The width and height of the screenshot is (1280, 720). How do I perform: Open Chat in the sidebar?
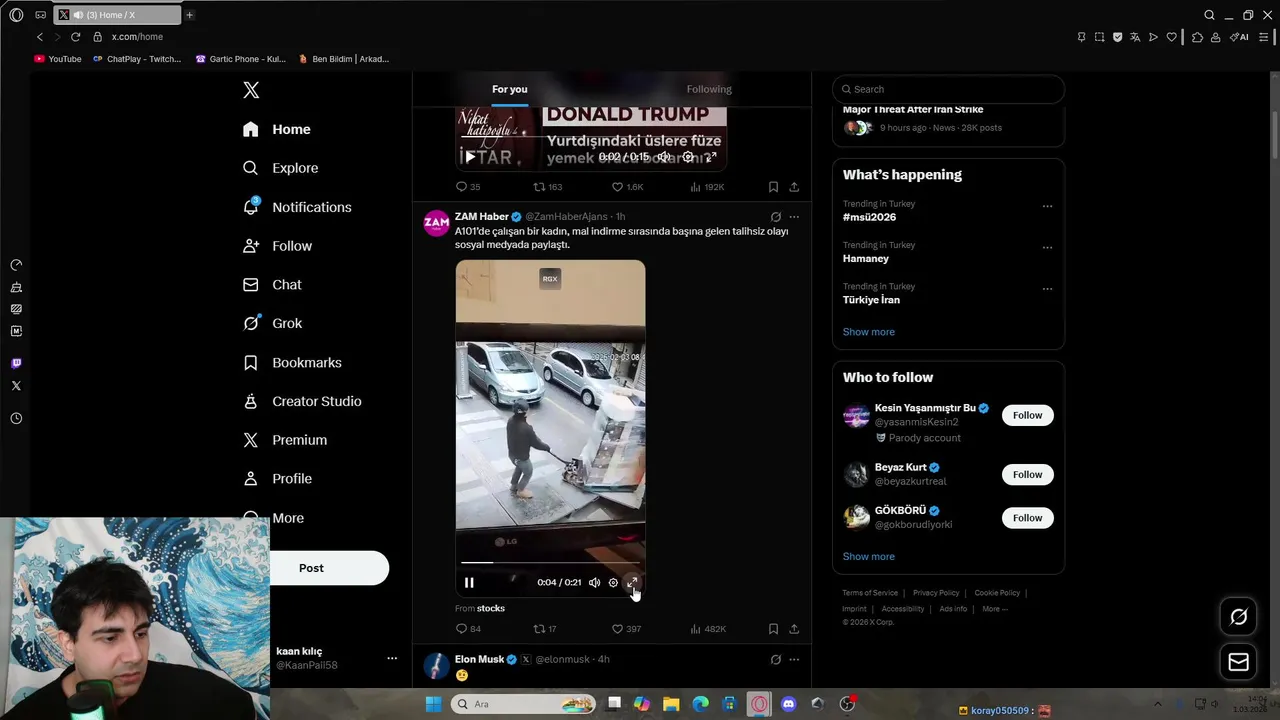coord(272,285)
